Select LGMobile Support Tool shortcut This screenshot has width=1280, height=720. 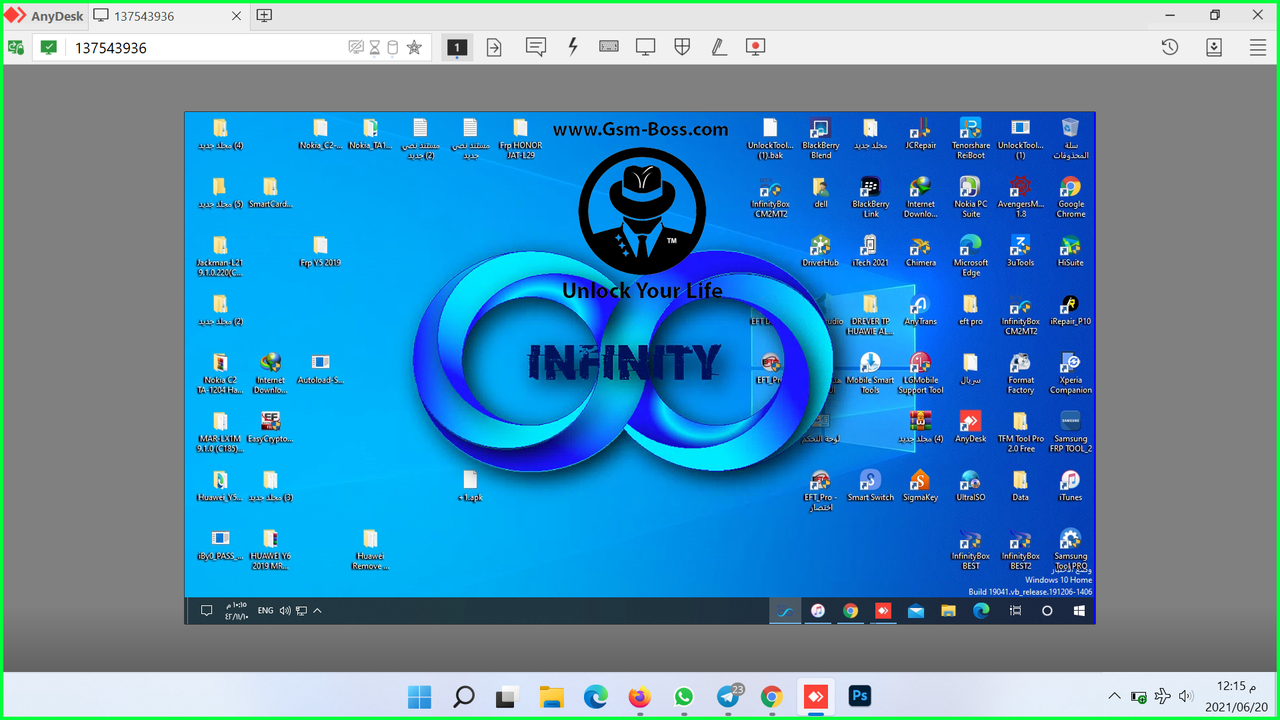[920, 373]
